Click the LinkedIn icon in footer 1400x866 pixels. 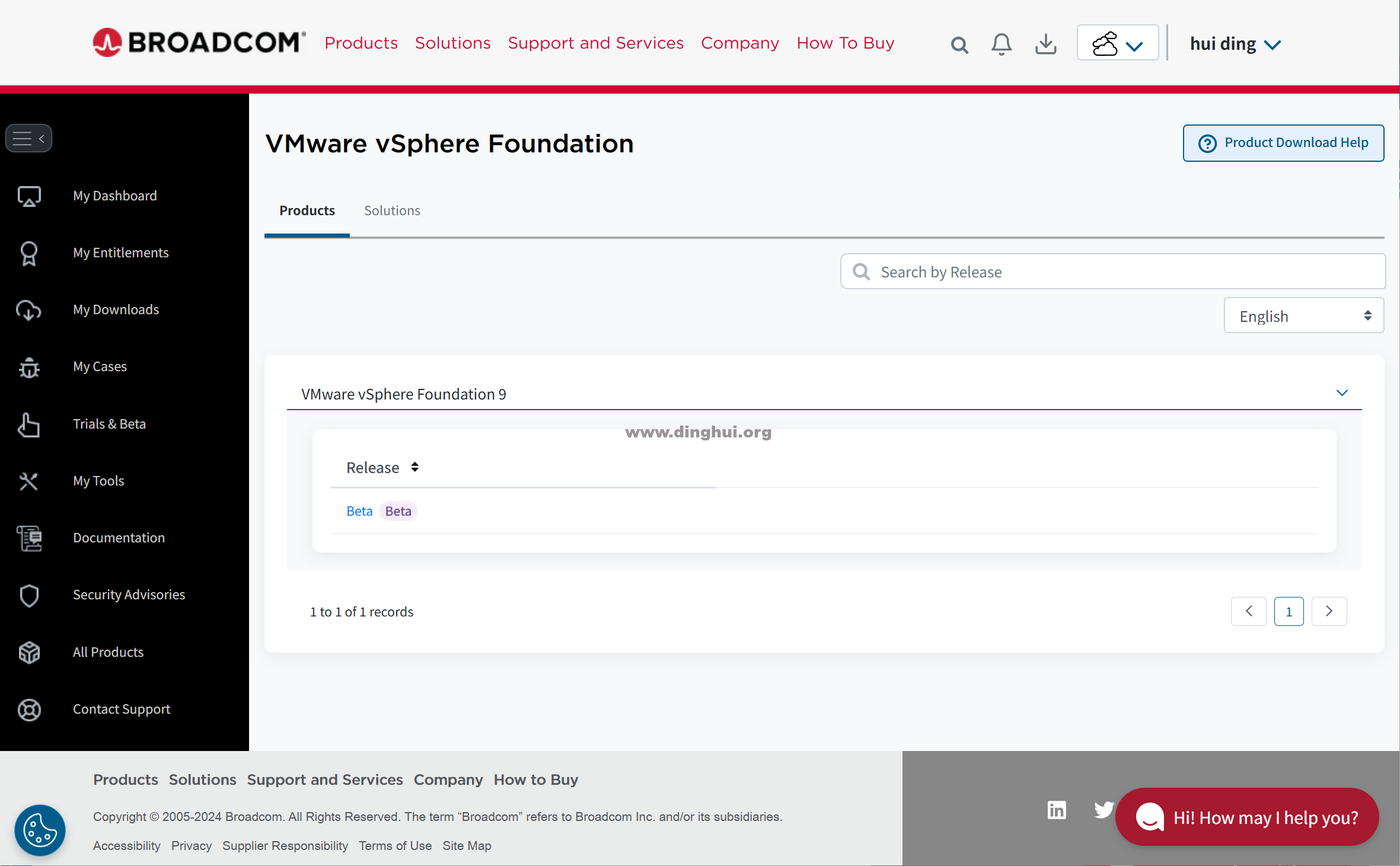pos(1057,810)
